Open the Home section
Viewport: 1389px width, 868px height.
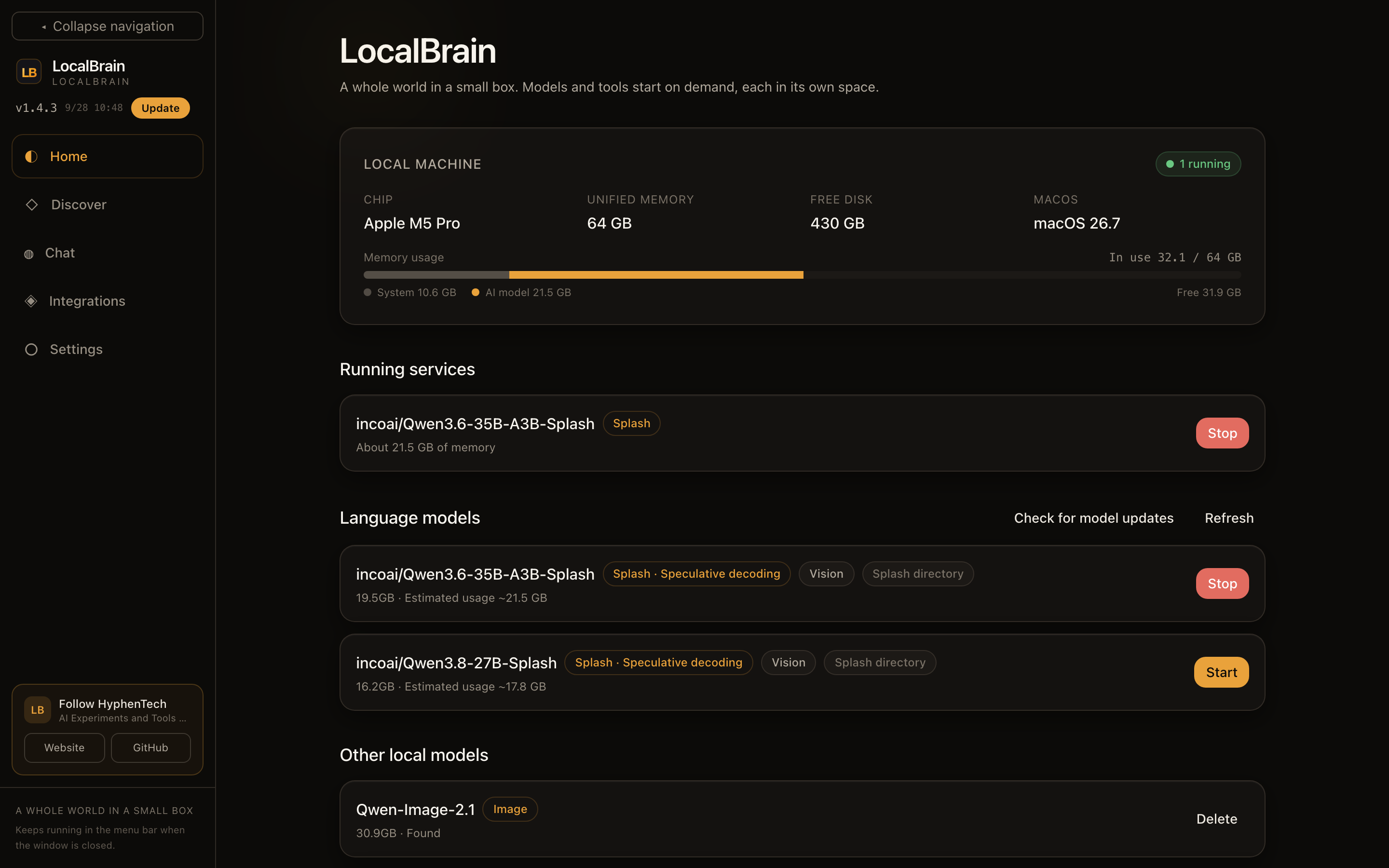point(108,156)
